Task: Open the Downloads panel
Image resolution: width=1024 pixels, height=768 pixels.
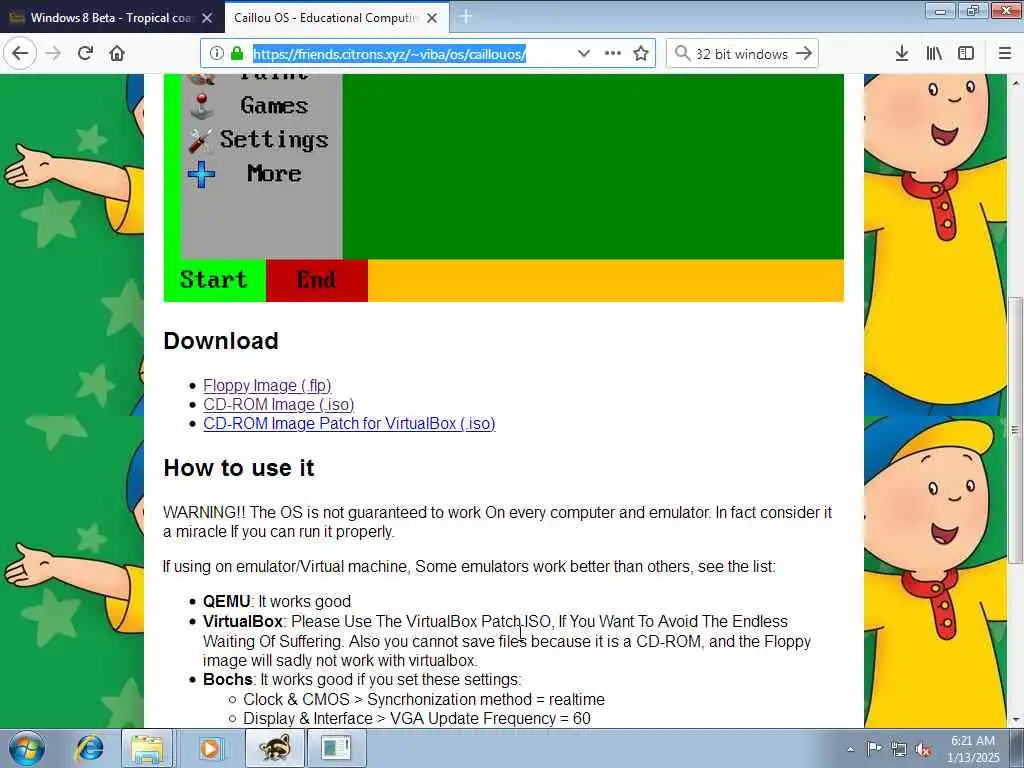Action: coord(902,53)
